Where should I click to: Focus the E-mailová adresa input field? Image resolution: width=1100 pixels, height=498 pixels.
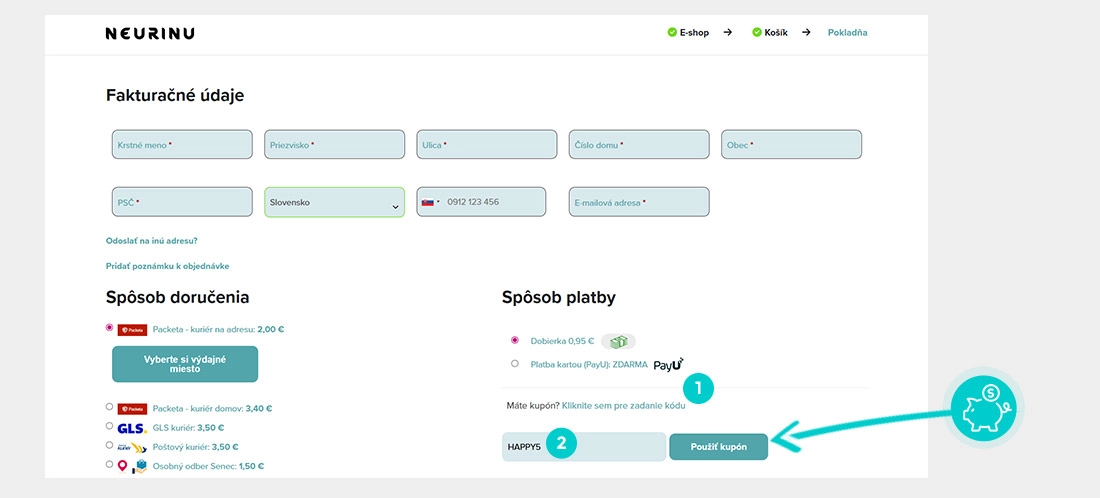tap(639, 202)
